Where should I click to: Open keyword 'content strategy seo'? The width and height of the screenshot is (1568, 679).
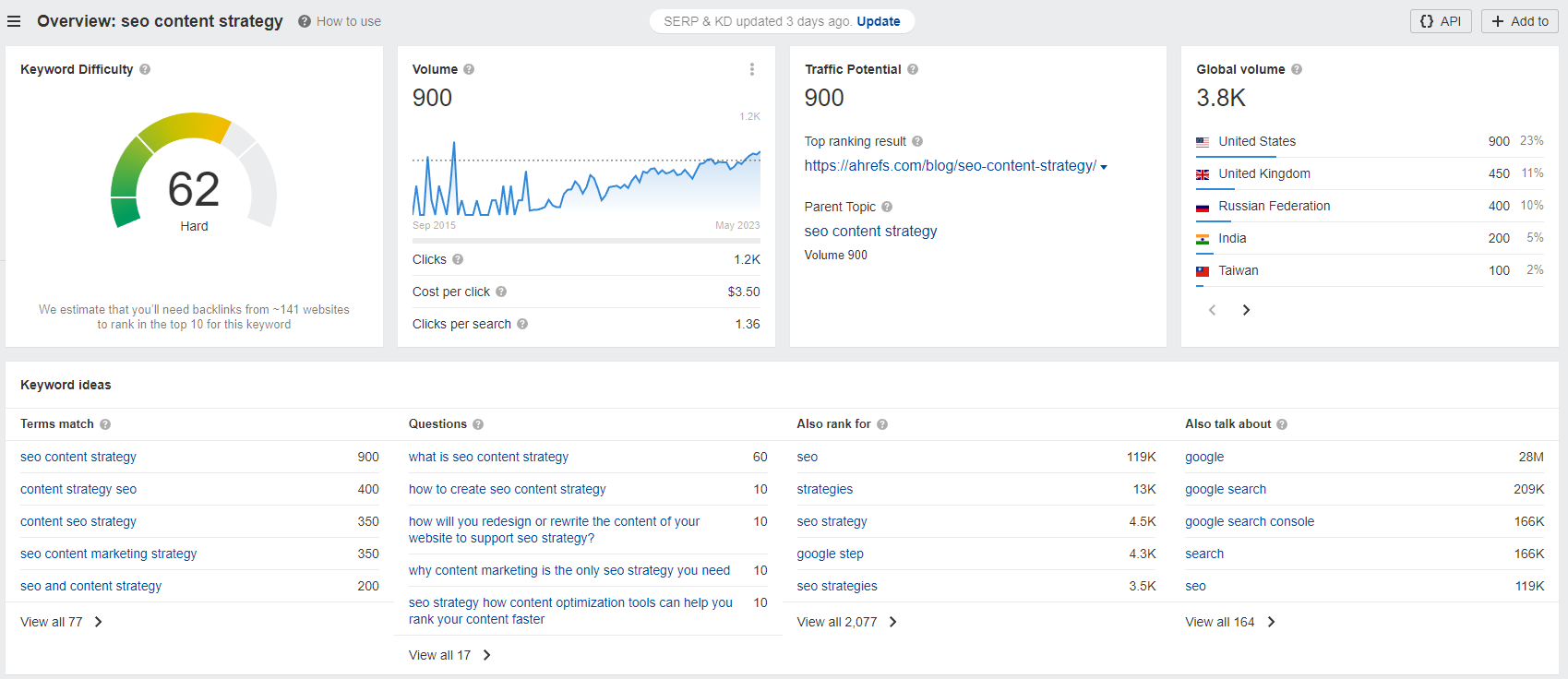(x=78, y=489)
